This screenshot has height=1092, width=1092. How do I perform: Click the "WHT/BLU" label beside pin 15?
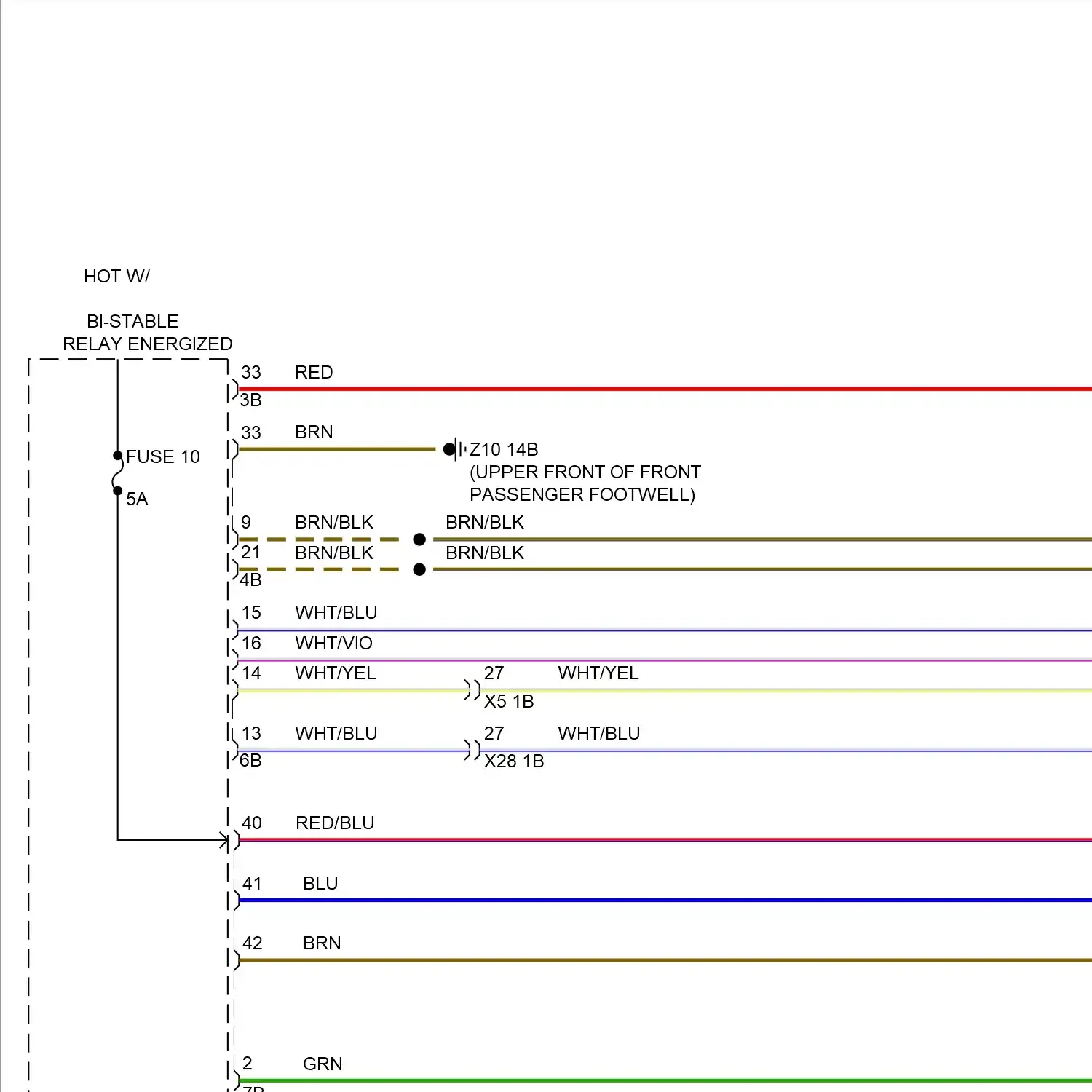pyautogui.click(x=336, y=613)
